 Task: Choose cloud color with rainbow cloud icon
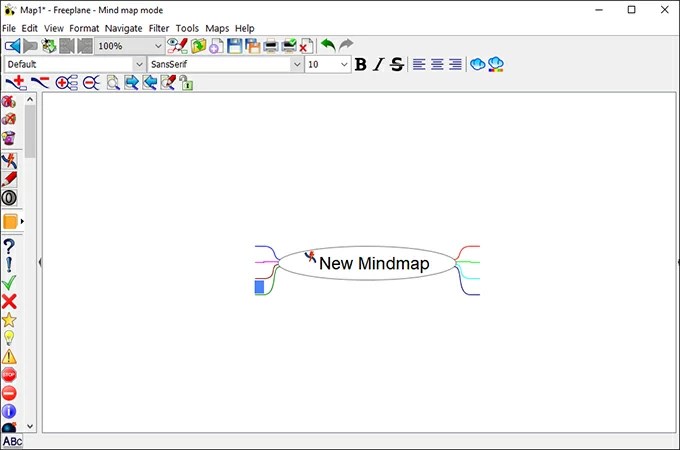click(x=496, y=65)
